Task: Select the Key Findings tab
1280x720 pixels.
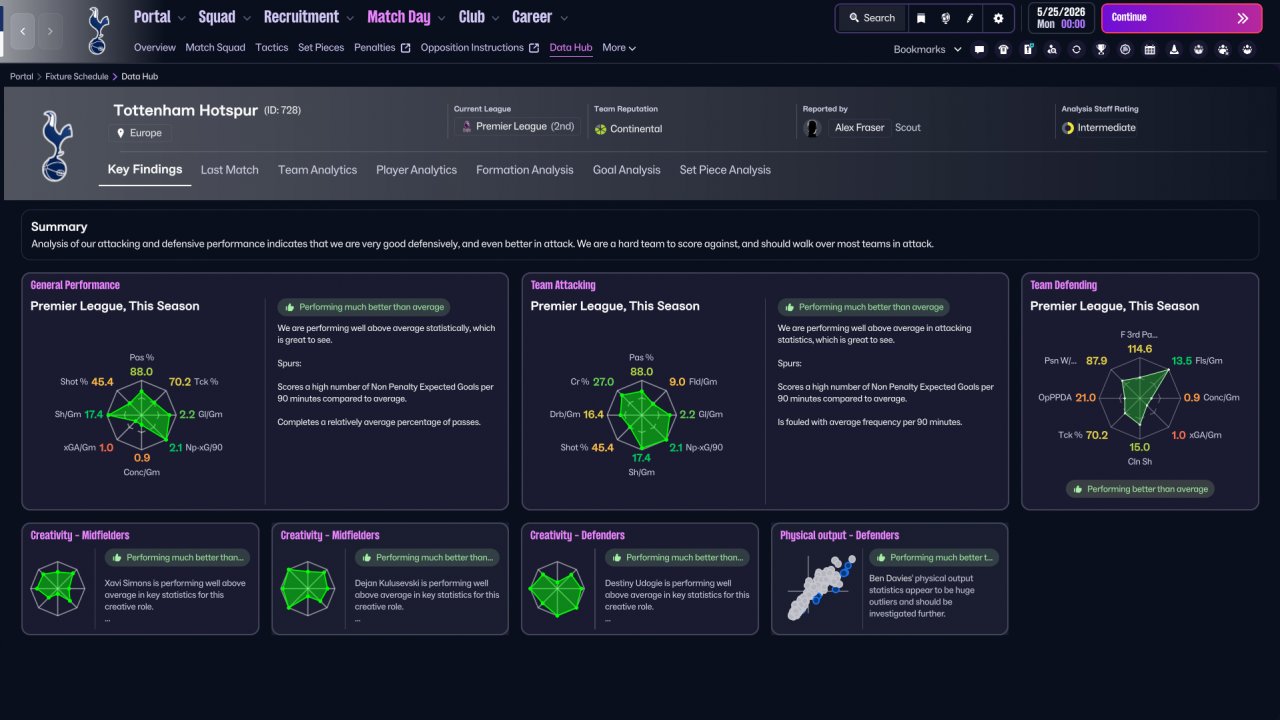Action: pos(145,170)
